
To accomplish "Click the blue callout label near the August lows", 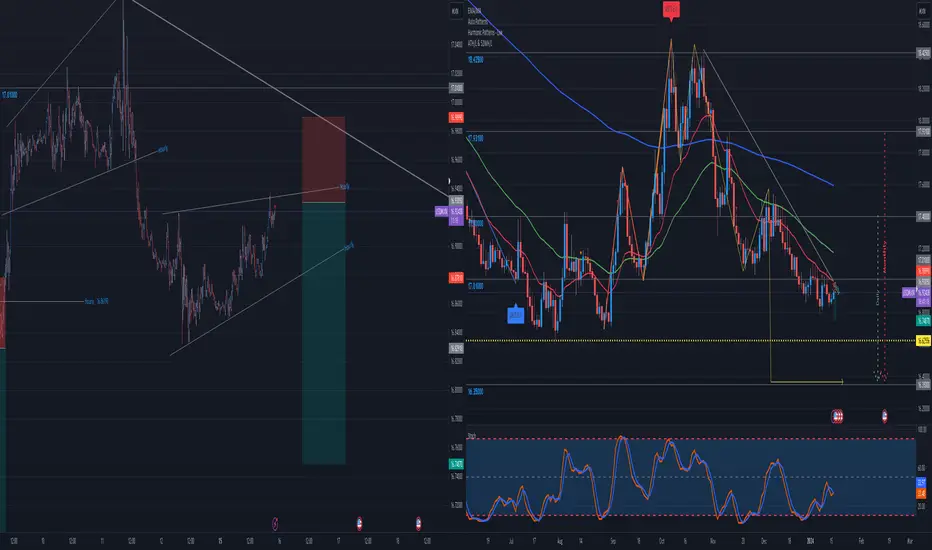I will (515, 315).
